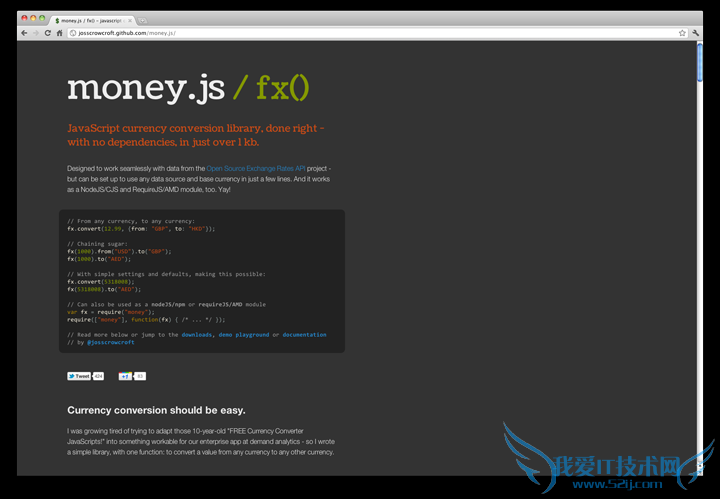The width and height of the screenshot is (720, 499).
Task: Open the Open Source Exchange Rates API link
Action: [x=256, y=168]
